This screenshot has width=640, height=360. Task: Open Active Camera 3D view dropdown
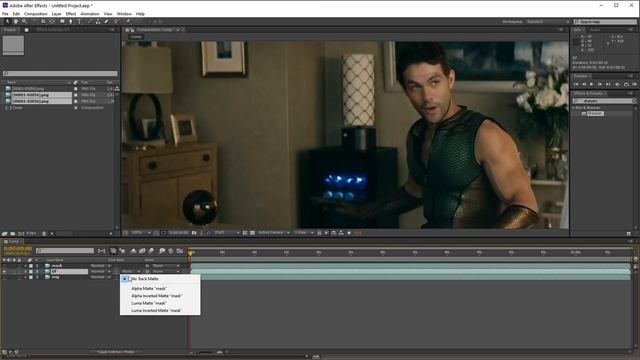click(273, 233)
